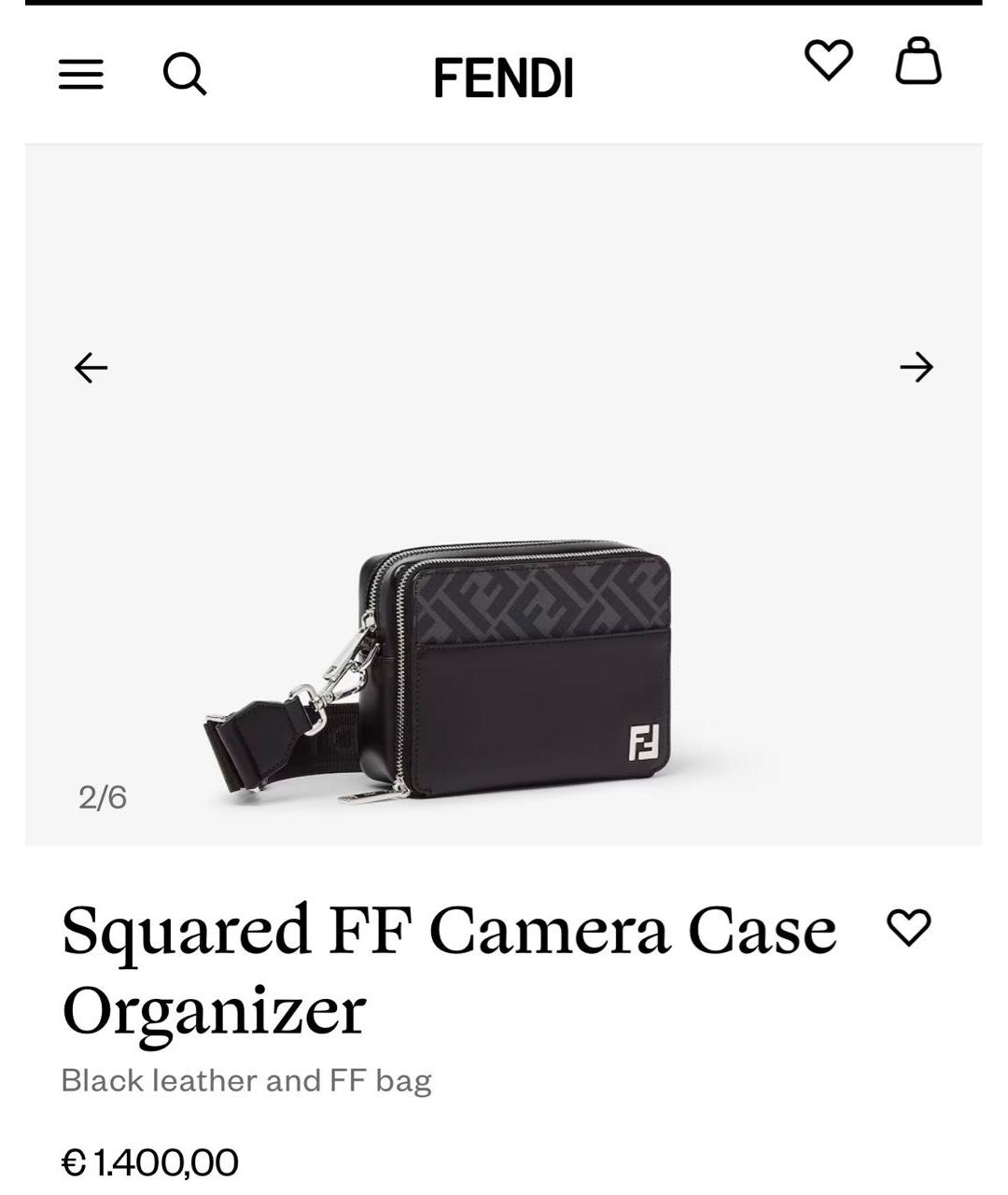Advance to the next product image with right arrow
This screenshot has width=1008, height=1195.
(917, 367)
